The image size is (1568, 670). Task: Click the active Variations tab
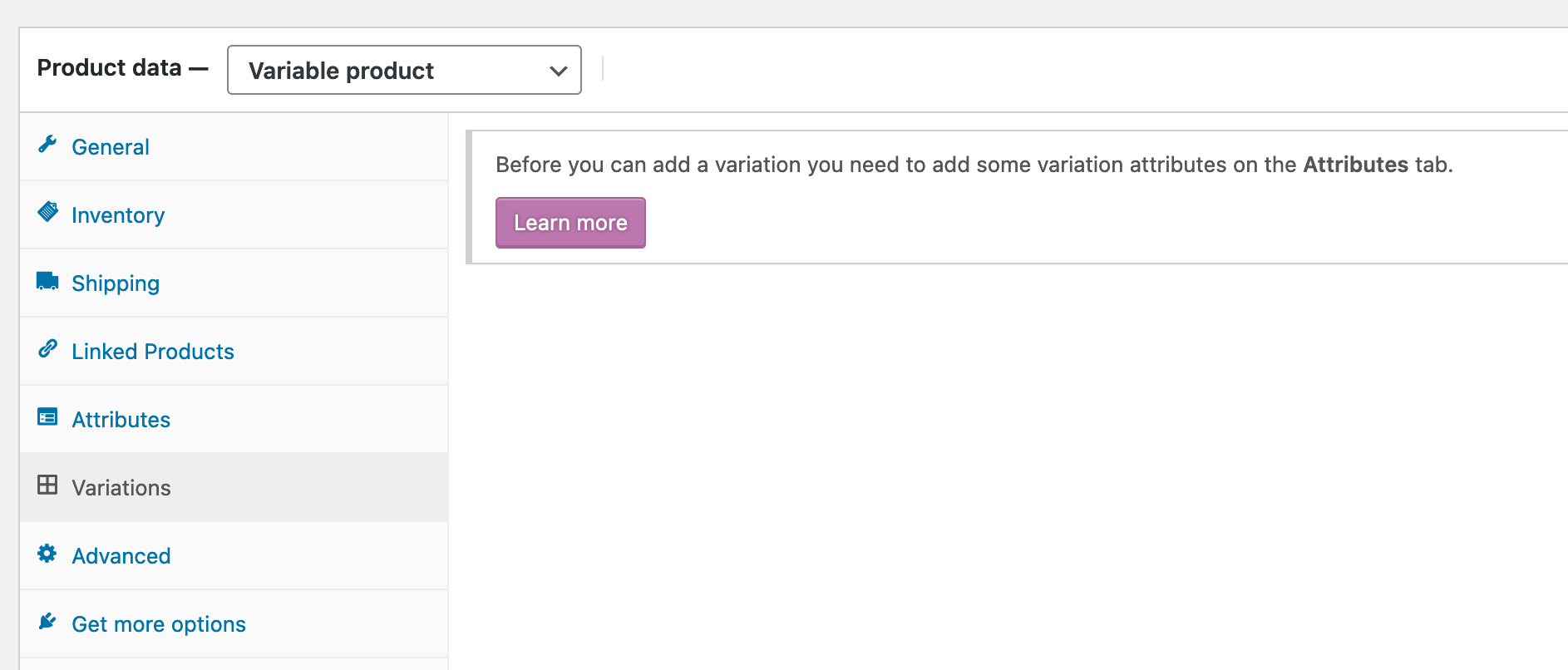click(122, 487)
